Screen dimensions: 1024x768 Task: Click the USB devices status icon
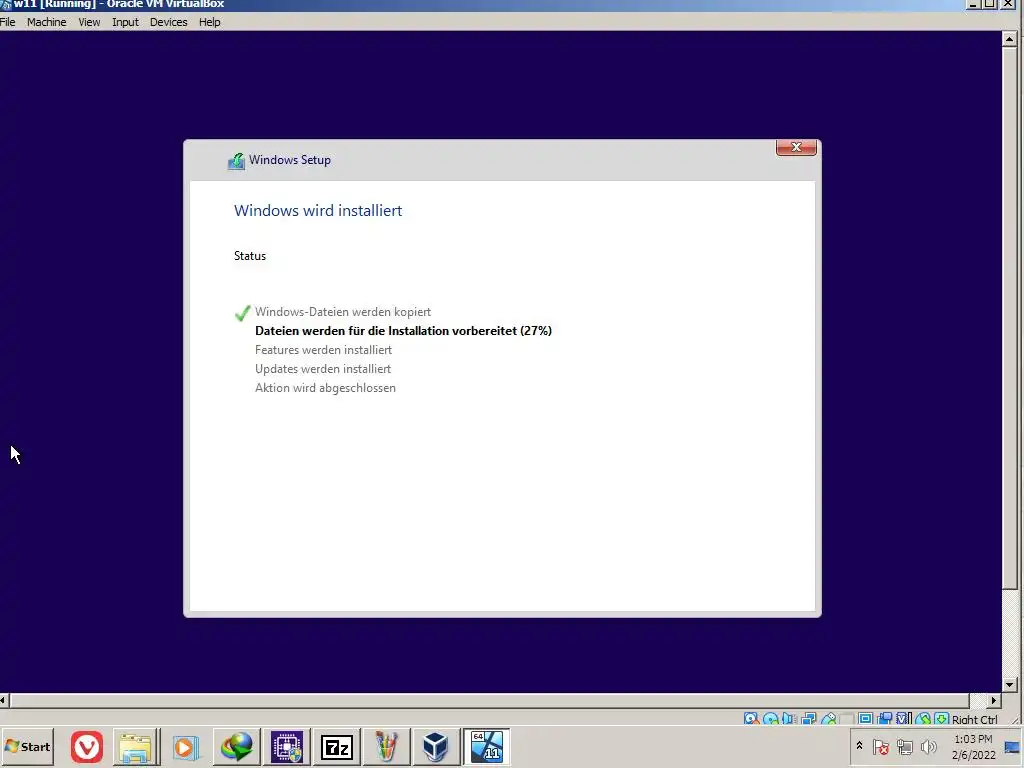click(x=829, y=718)
